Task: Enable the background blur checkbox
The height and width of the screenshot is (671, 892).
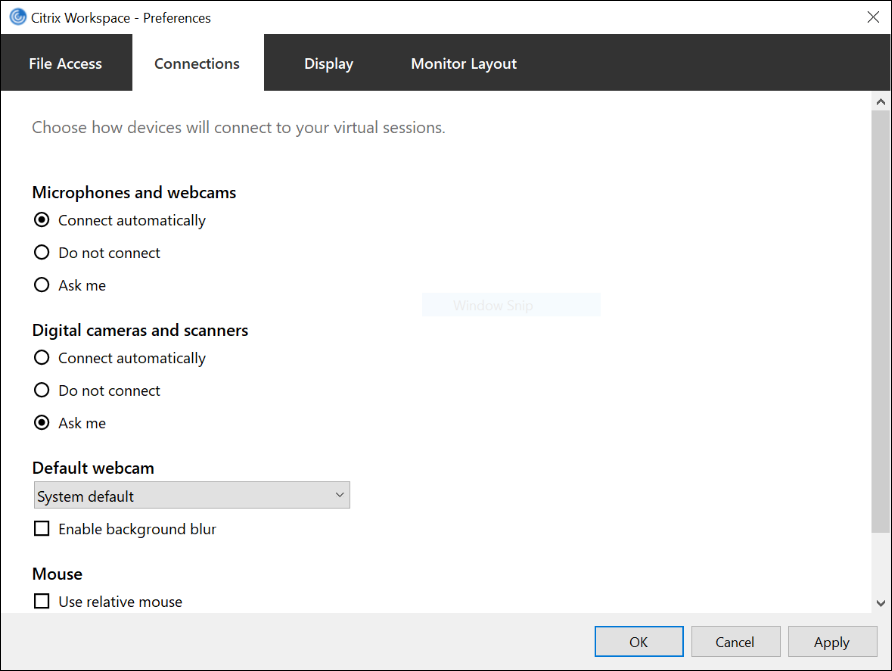Action: point(42,529)
